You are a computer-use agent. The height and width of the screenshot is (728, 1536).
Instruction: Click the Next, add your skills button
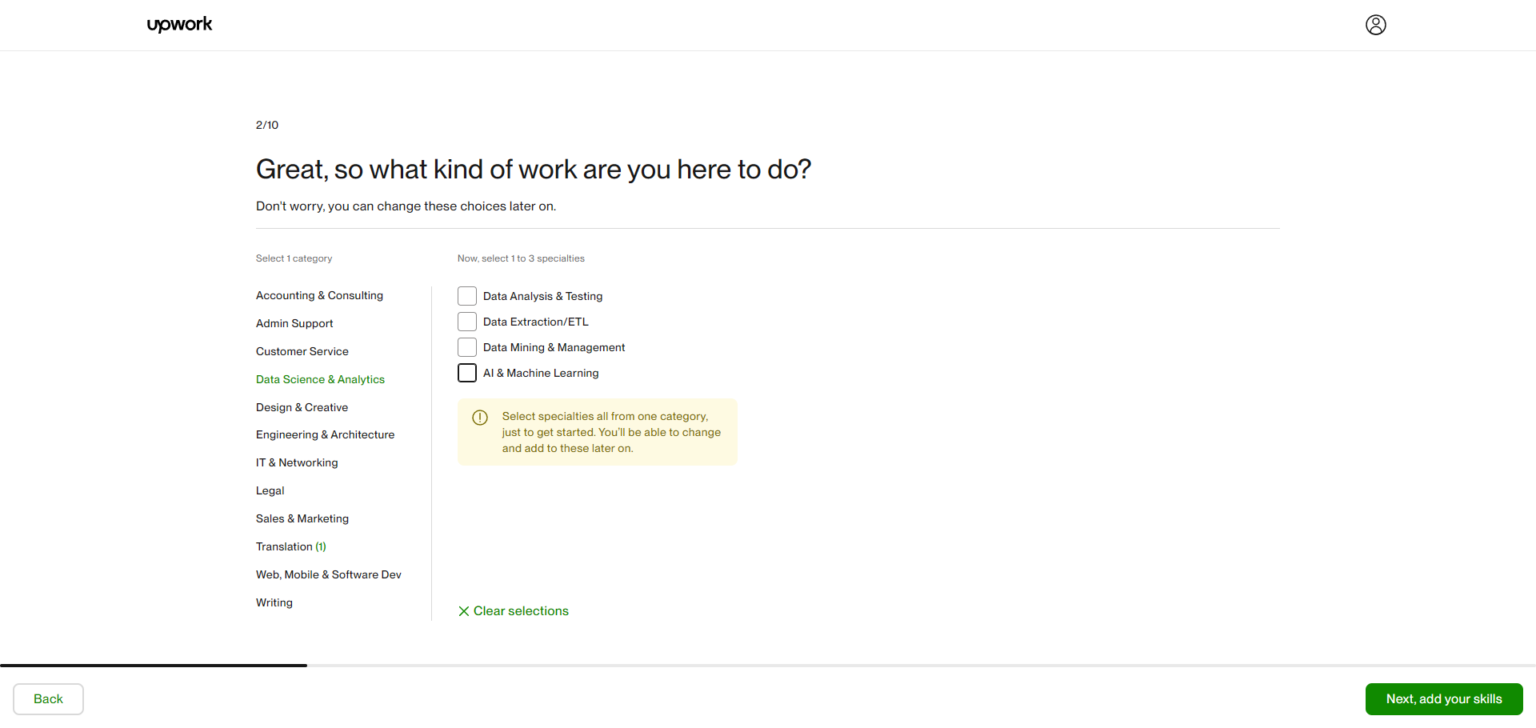click(x=1444, y=699)
